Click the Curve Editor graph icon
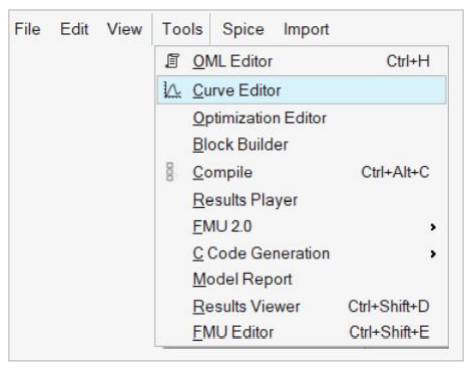 click(172, 90)
